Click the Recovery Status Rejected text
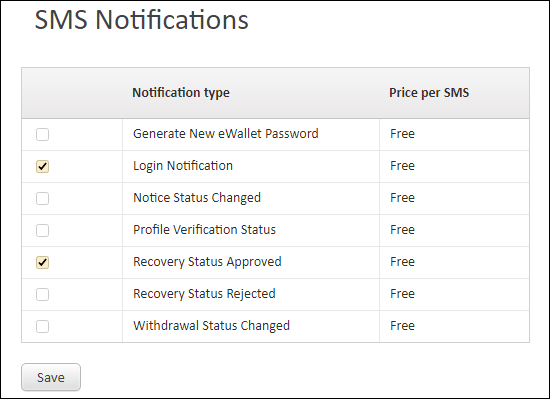Screen dimensions: 550x399 point(204,294)
